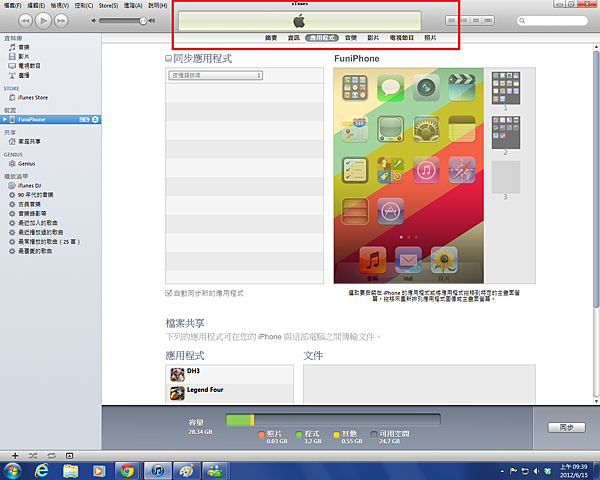600x480 pixels.
Task: Click the Sync (同步) button
Action: point(567,427)
